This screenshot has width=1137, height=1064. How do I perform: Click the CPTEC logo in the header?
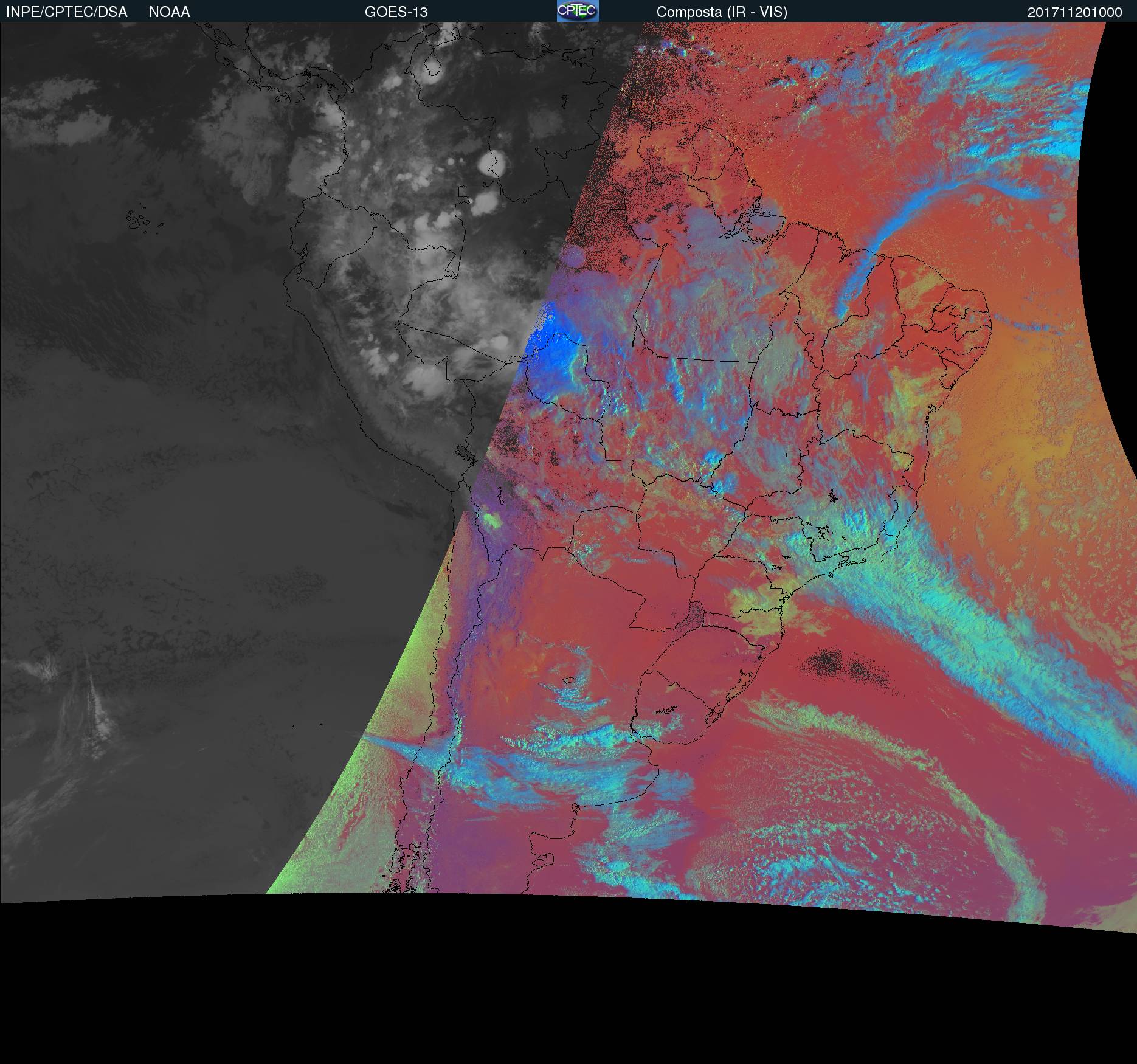(578, 11)
